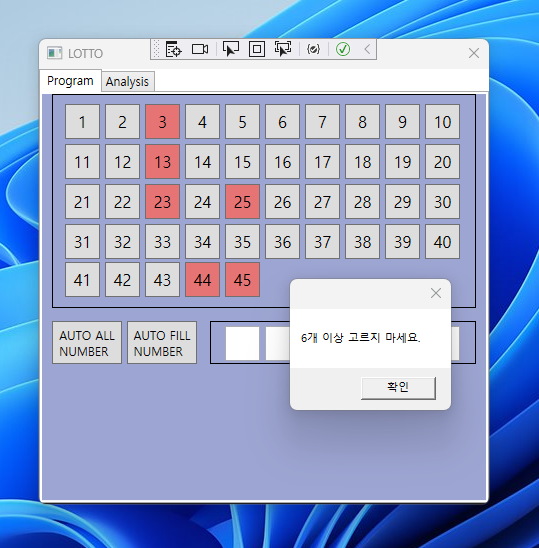
Task: Select lotto number 36
Action: click(x=282, y=241)
